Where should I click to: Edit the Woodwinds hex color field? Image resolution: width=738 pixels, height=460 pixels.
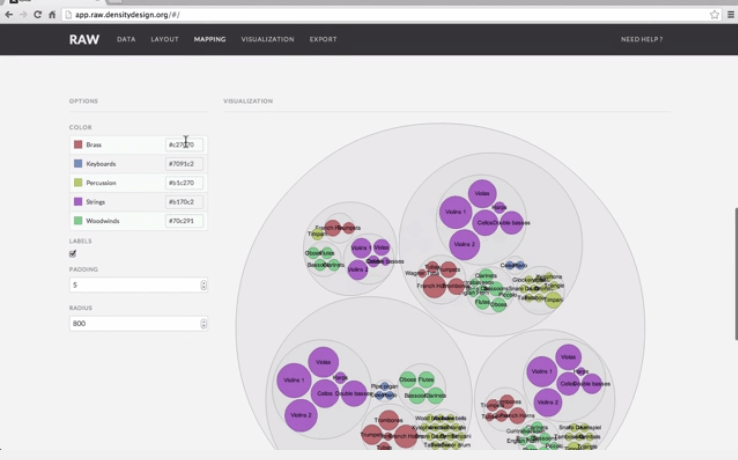point(184,221)
